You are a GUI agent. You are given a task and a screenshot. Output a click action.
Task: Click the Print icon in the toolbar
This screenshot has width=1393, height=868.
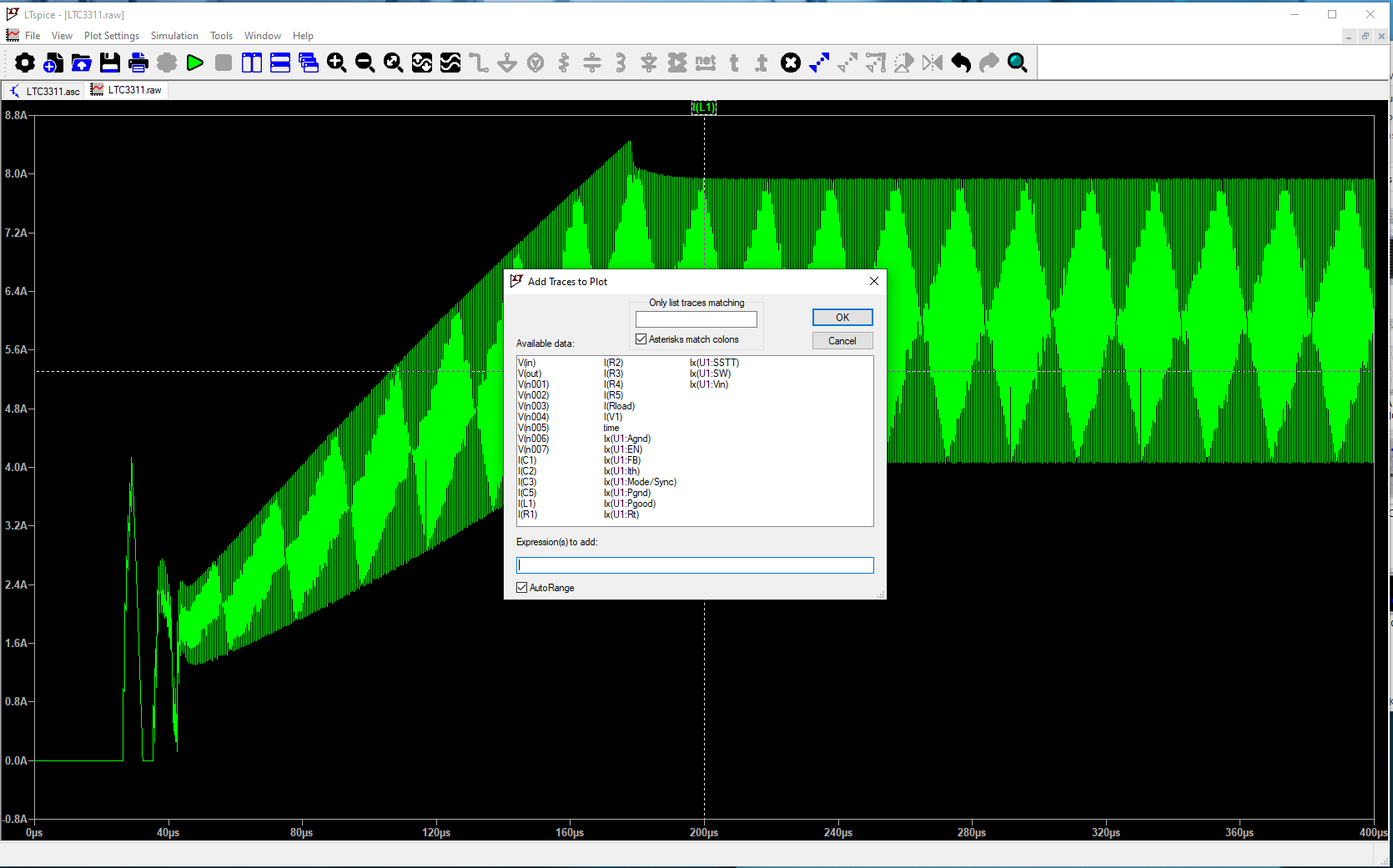pos(138,63)
